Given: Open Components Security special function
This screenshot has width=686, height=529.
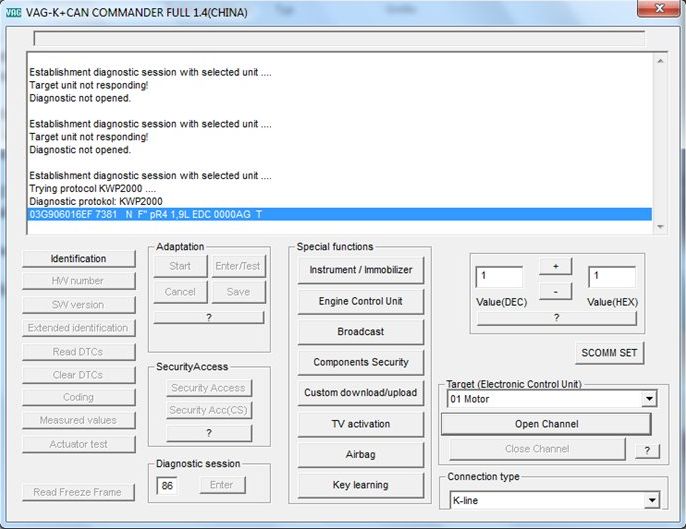Looking at the screenshot, I should (361, 362).
